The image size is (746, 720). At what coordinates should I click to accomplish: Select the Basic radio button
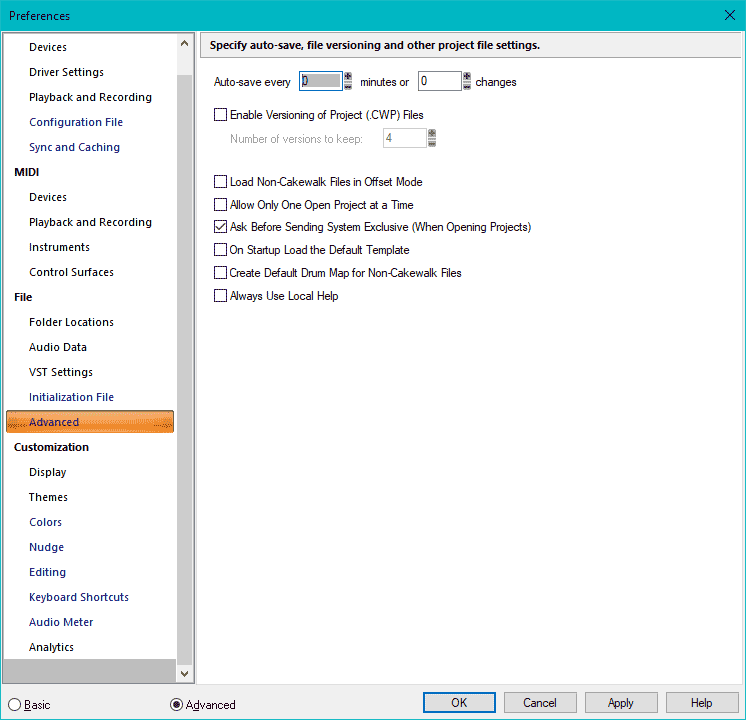pos(14,704)
